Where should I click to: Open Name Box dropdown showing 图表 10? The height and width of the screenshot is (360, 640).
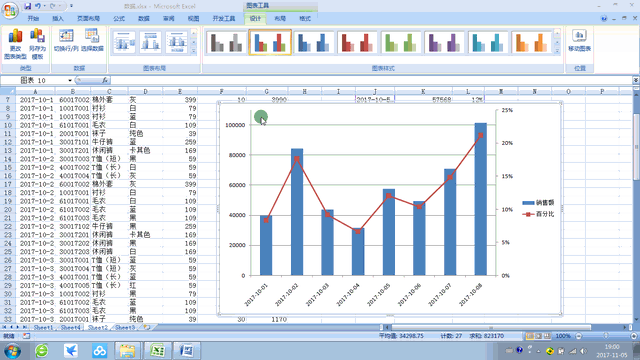(x=70, y=80)
